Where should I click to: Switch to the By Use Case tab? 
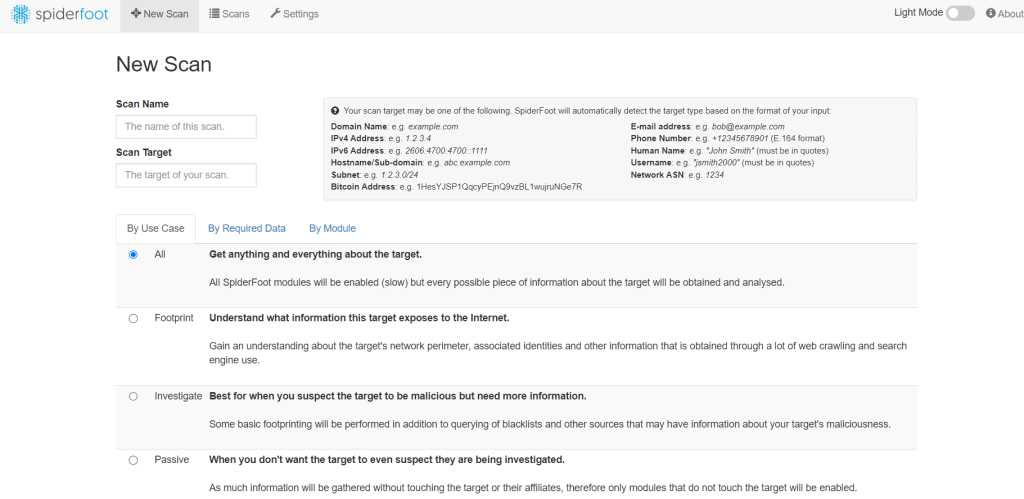pyautogui.click(x=155, y=228)
